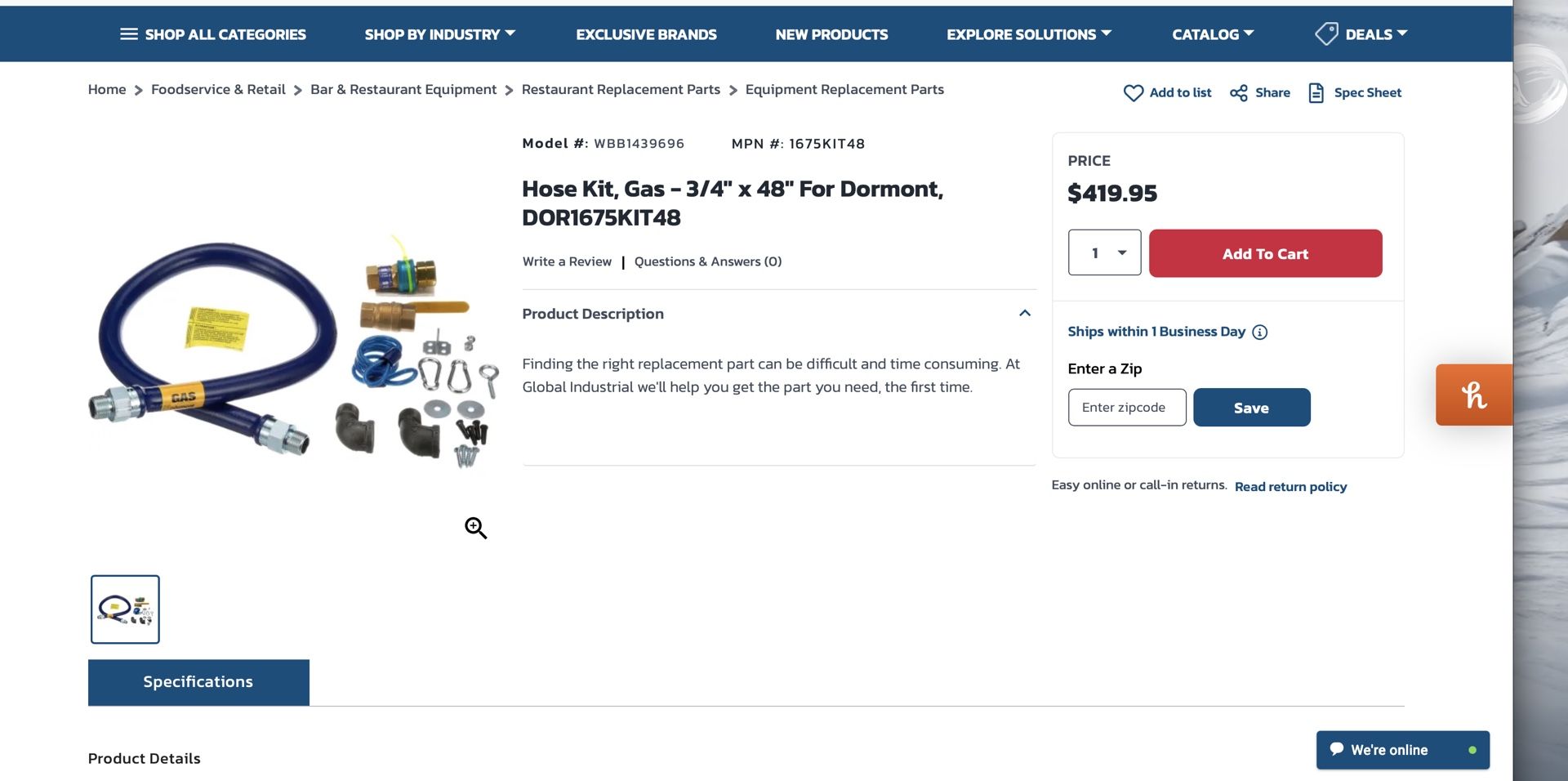Select Exclusive Brands in the navigation
This screenshot has height=781, width=1568.
(646, 33)
